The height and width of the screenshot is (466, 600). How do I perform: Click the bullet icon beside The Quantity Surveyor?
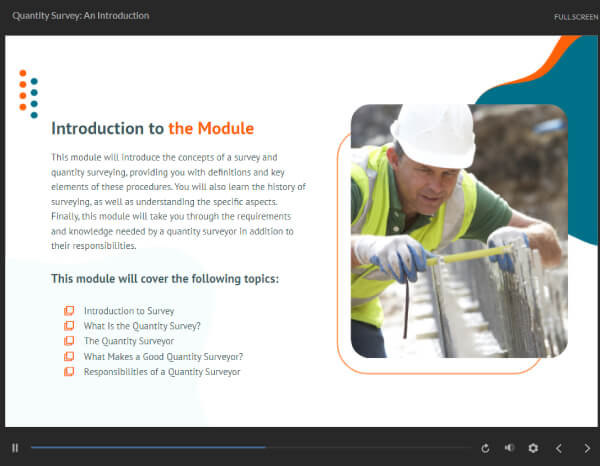click(x=69, y=341)
